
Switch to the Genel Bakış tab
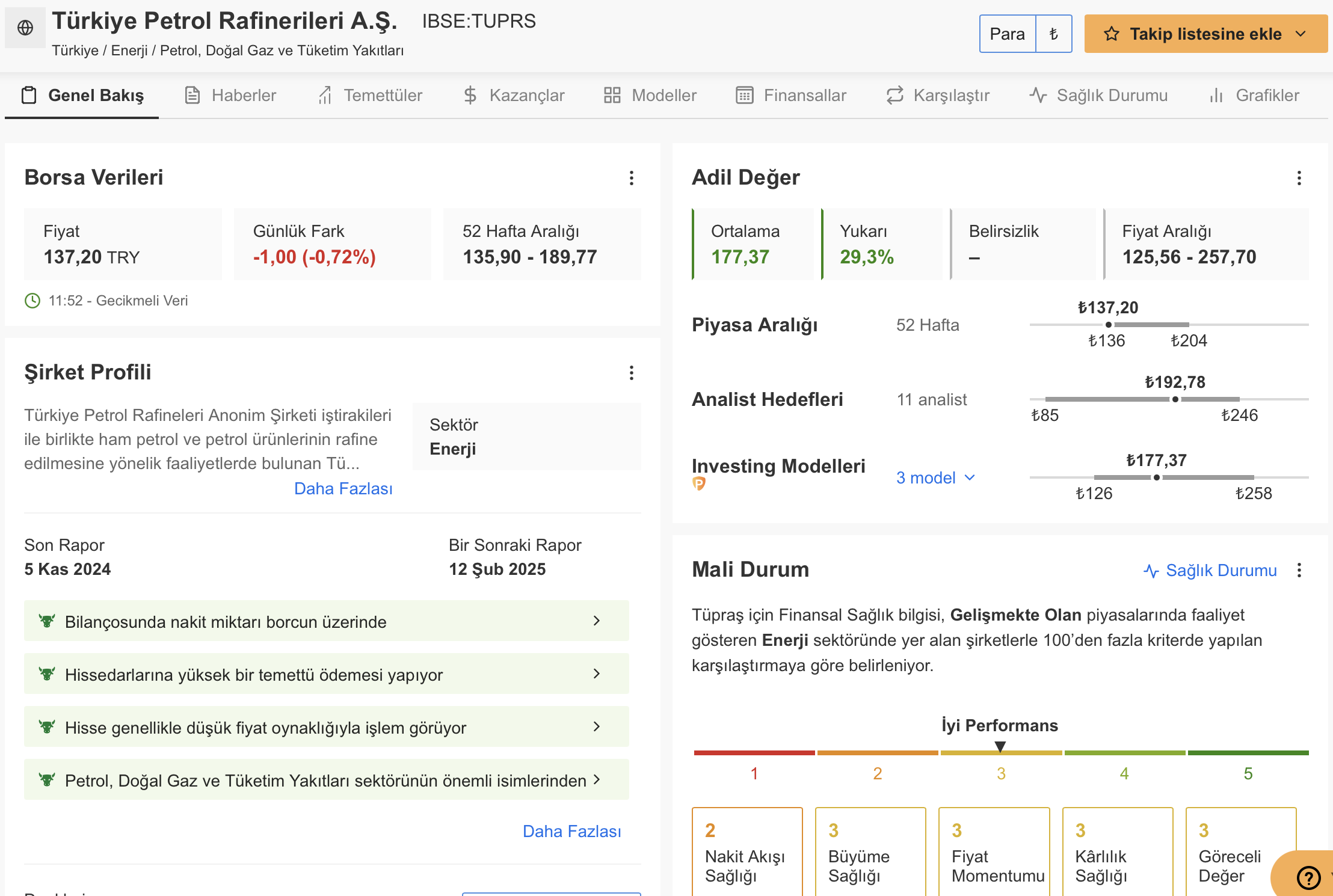(82, 95)
